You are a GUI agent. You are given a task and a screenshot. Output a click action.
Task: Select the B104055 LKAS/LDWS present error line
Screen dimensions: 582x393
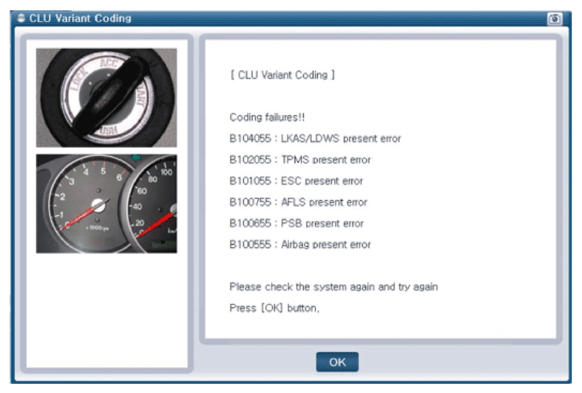[x=315, y=138]
